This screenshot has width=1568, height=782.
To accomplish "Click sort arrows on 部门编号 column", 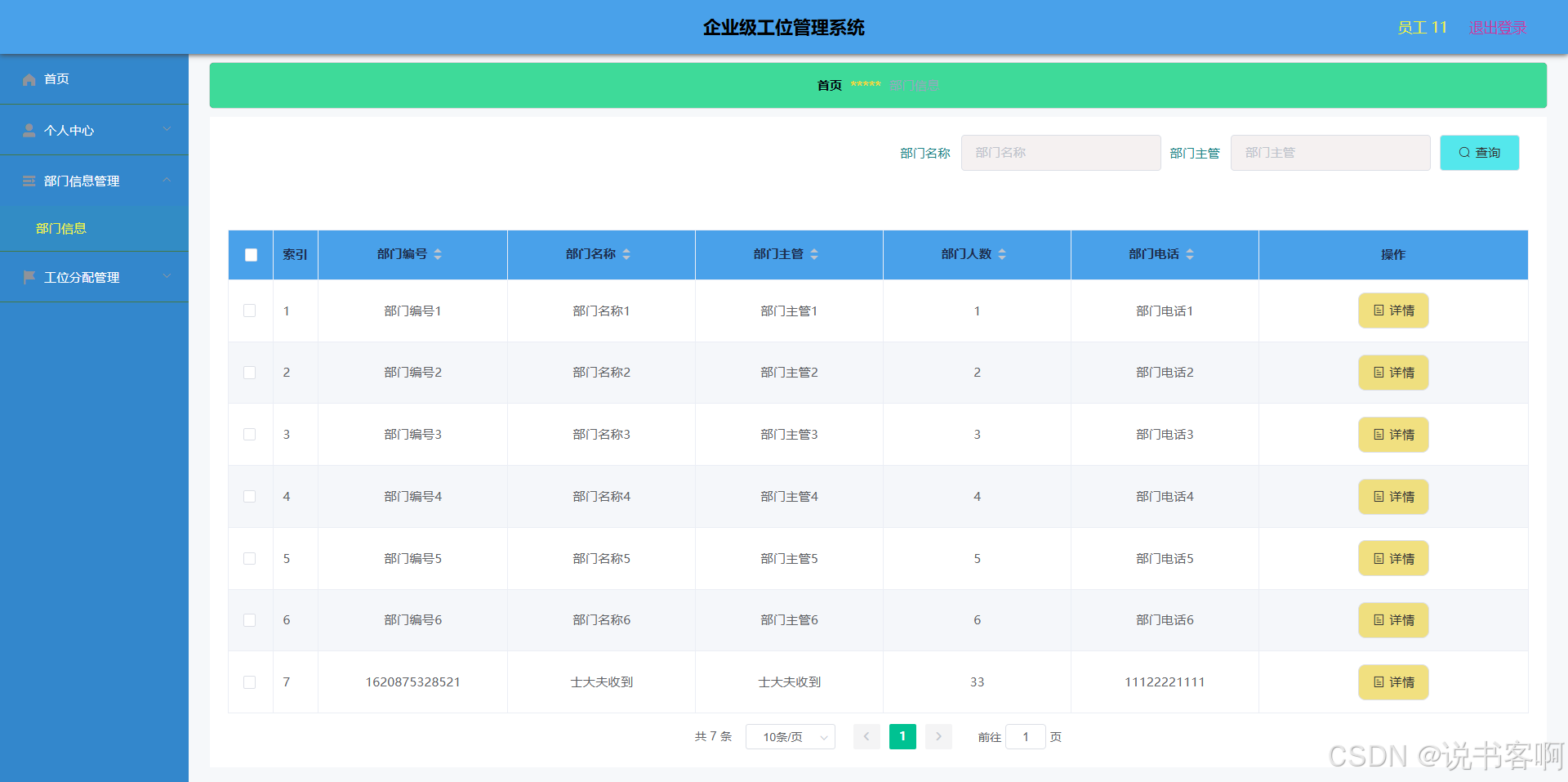I will [x=438, y=254].
